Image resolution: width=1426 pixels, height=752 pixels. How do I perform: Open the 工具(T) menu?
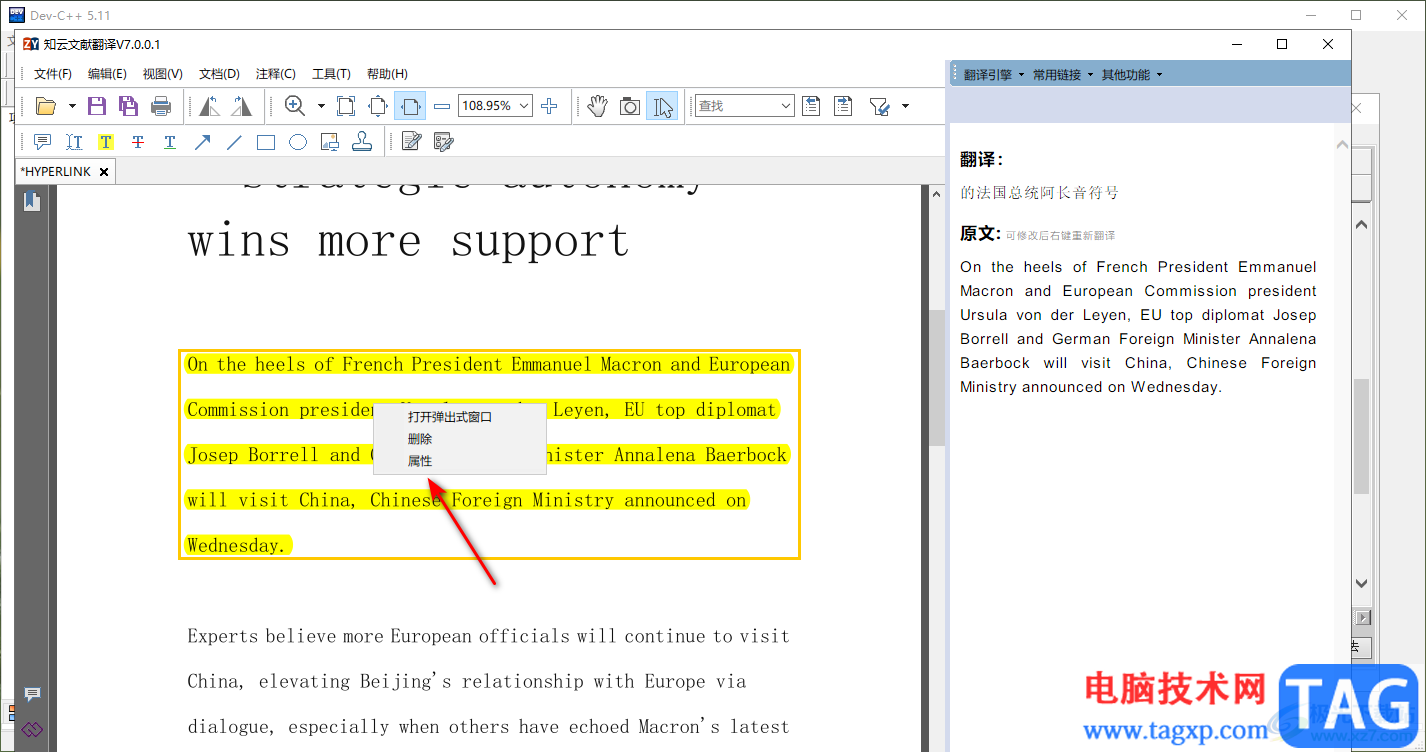tap(331, 74)
